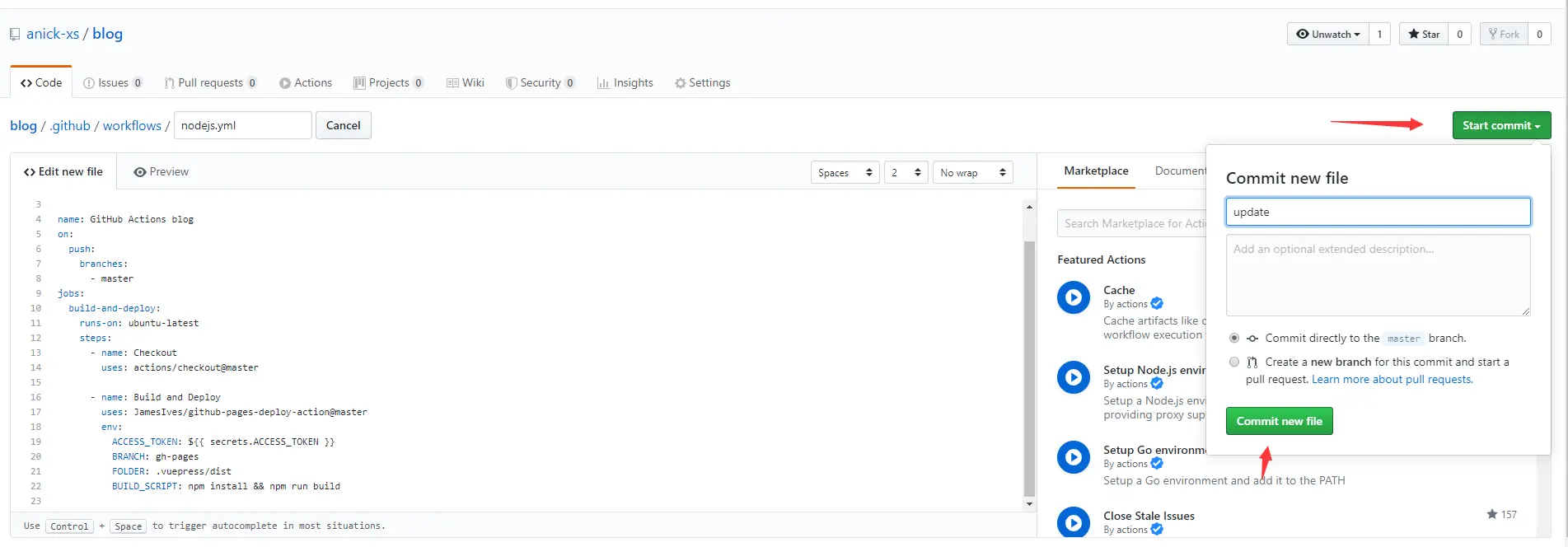Click code line 'uses: actions/checkout@master'
This screenshot has height=547, width=1568.
[x=180, y=367]
